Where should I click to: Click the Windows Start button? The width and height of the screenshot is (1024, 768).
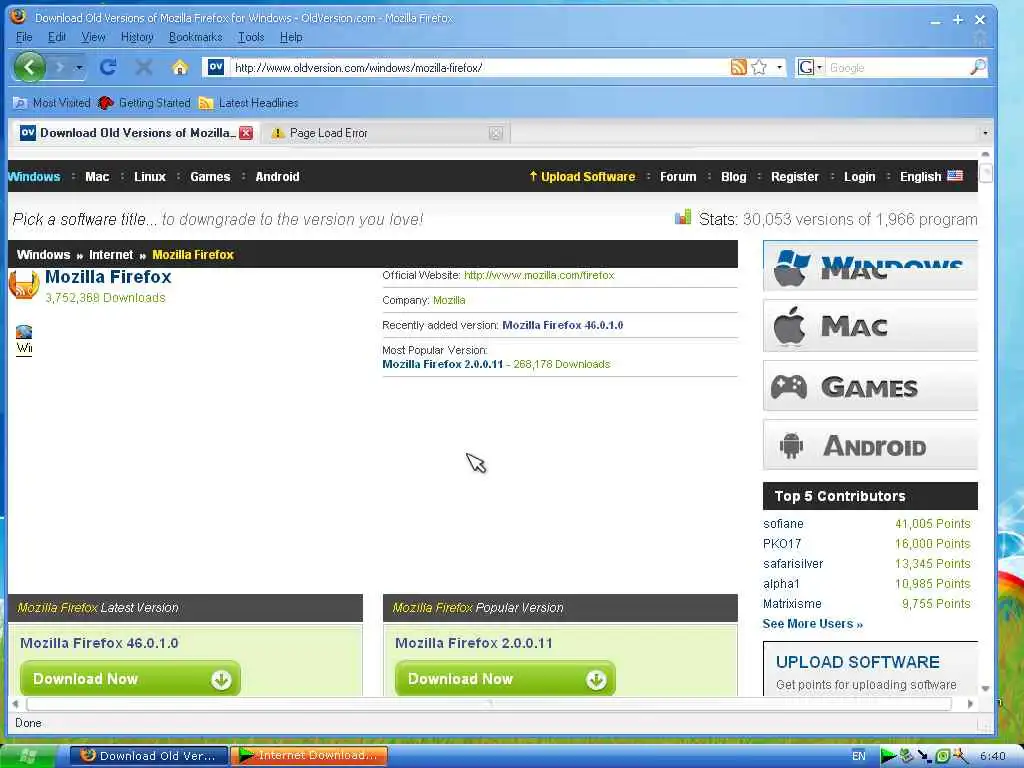[x=27, y=756]
